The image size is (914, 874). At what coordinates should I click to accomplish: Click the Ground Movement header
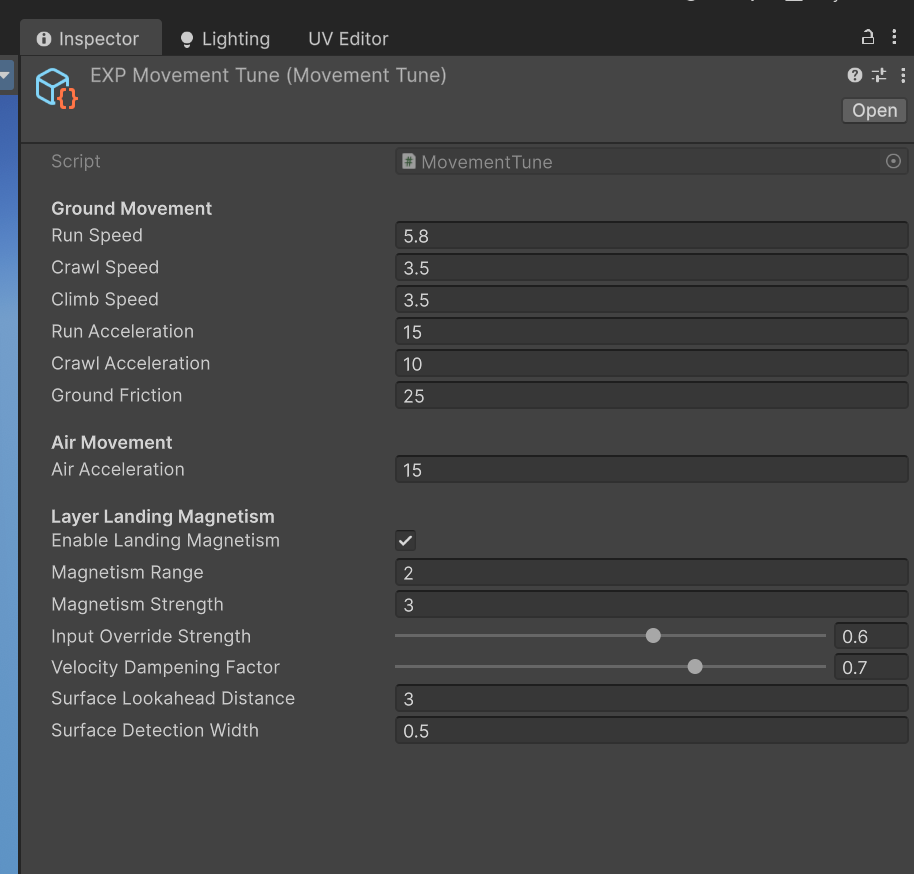coord(131,209)
